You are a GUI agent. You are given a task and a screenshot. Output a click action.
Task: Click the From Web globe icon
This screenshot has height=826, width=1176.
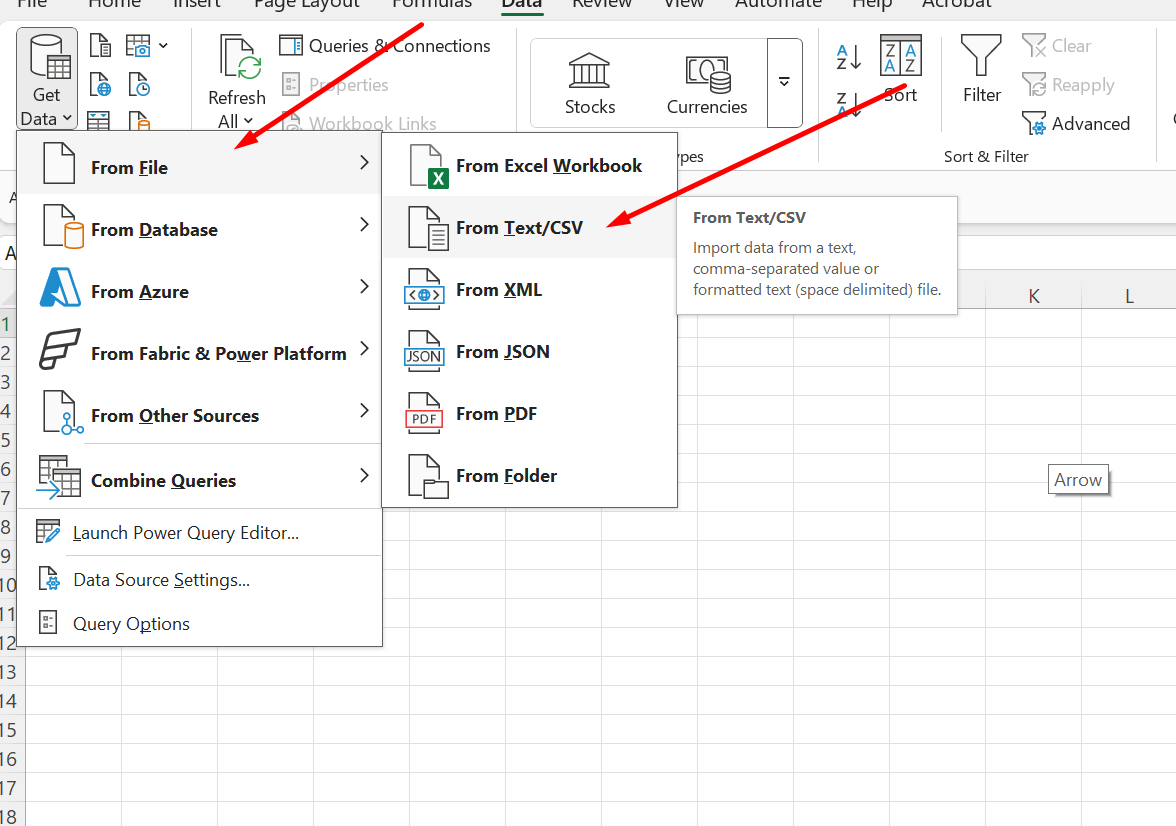tap(100, 85)
